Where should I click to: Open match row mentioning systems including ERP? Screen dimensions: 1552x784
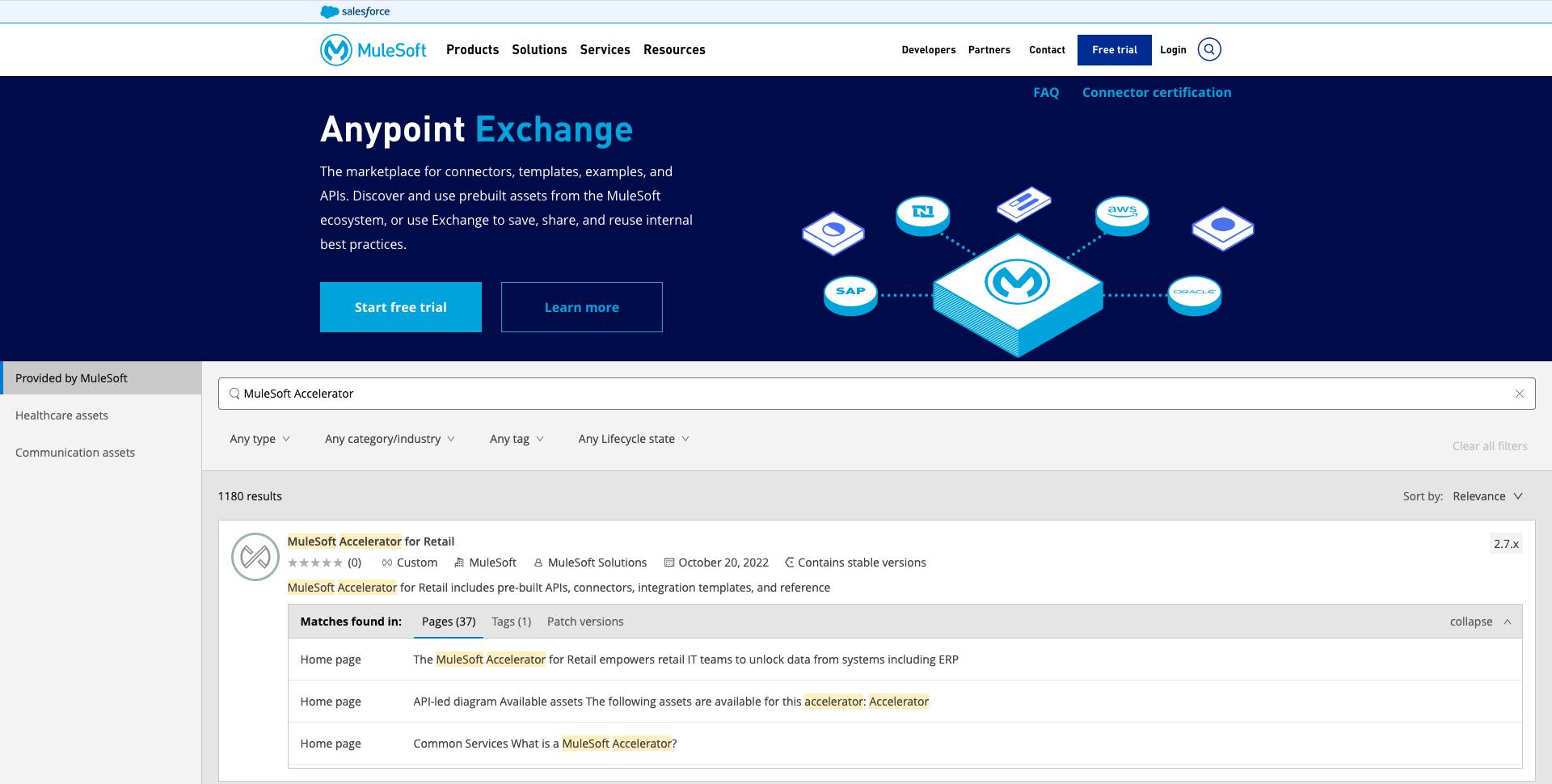pyautogui.click(x=905, y=660)
